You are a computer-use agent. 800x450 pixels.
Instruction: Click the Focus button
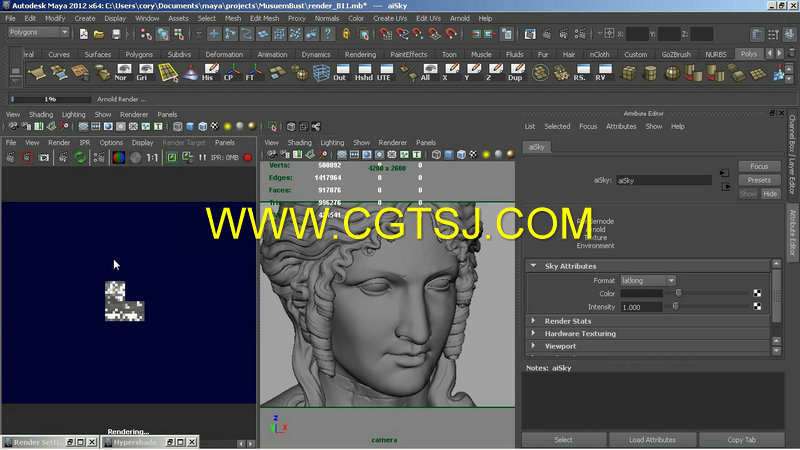point(759,166)
